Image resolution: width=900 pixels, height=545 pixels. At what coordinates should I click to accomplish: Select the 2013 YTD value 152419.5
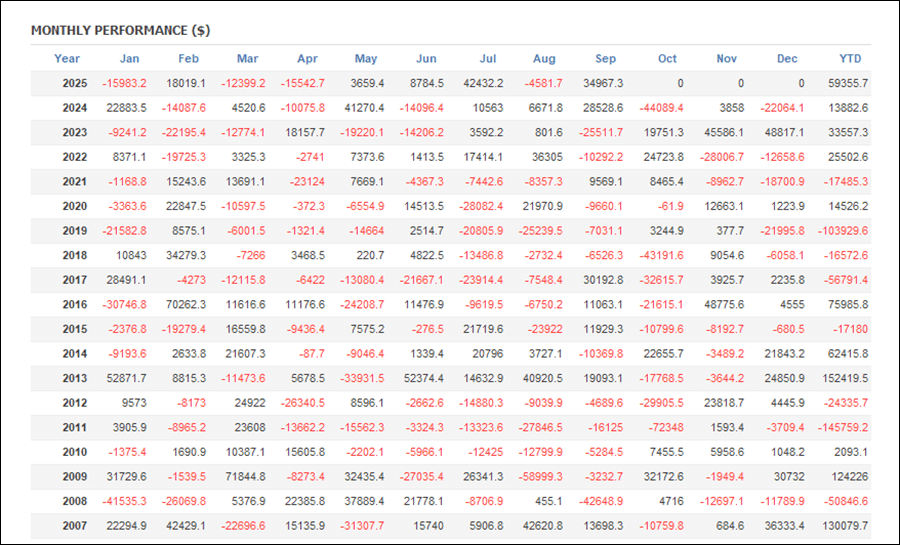(x=844, y=379)
